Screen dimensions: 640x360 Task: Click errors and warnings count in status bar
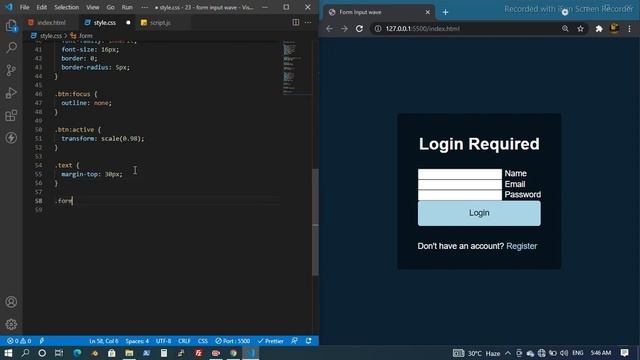tap(19, 341)
